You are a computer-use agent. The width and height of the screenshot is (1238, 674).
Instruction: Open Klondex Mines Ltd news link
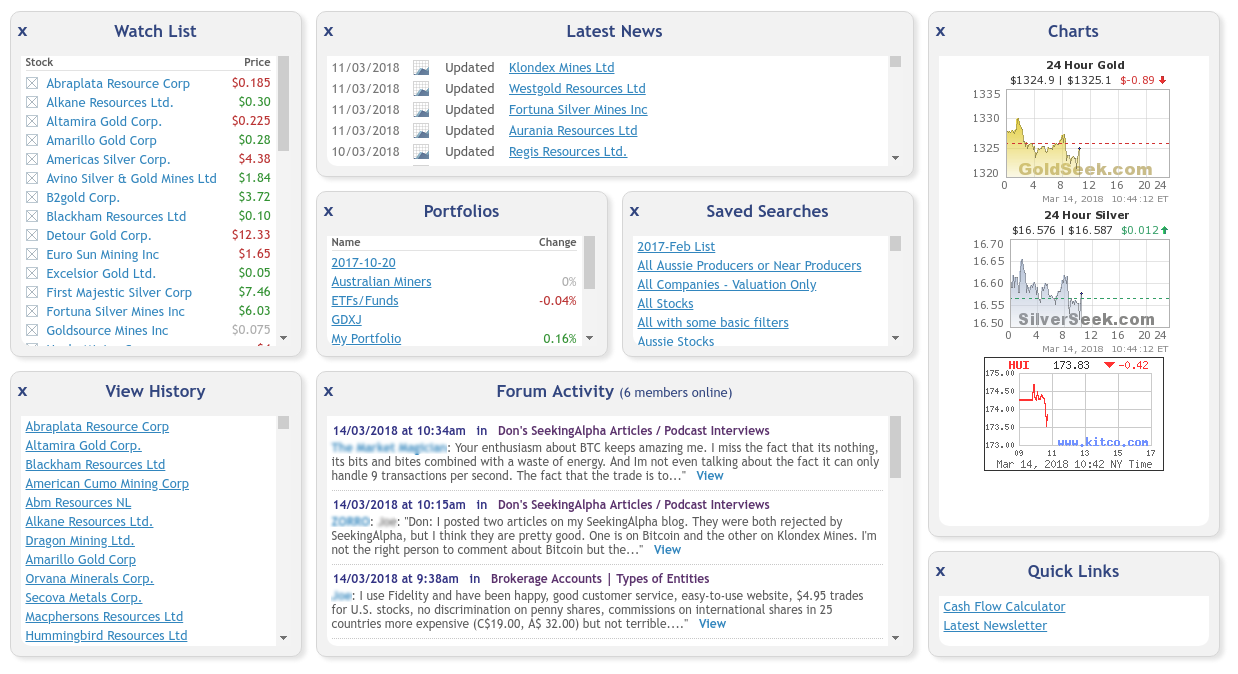click(561, 68)
